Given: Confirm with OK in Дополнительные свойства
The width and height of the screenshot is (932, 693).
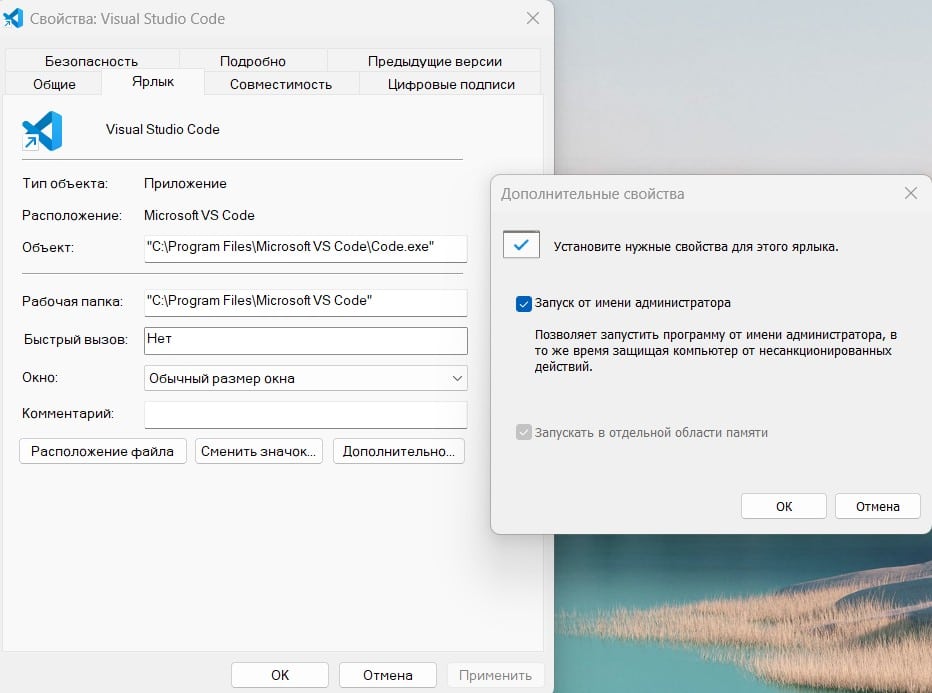Looking at the screenshot, I should (x=783, y=506).
